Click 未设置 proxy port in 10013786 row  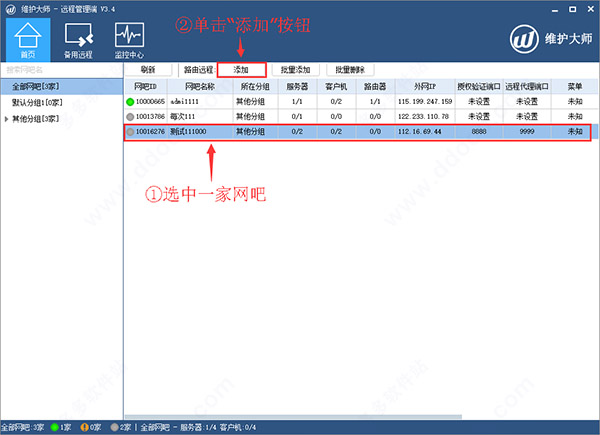tap(527, 117)
